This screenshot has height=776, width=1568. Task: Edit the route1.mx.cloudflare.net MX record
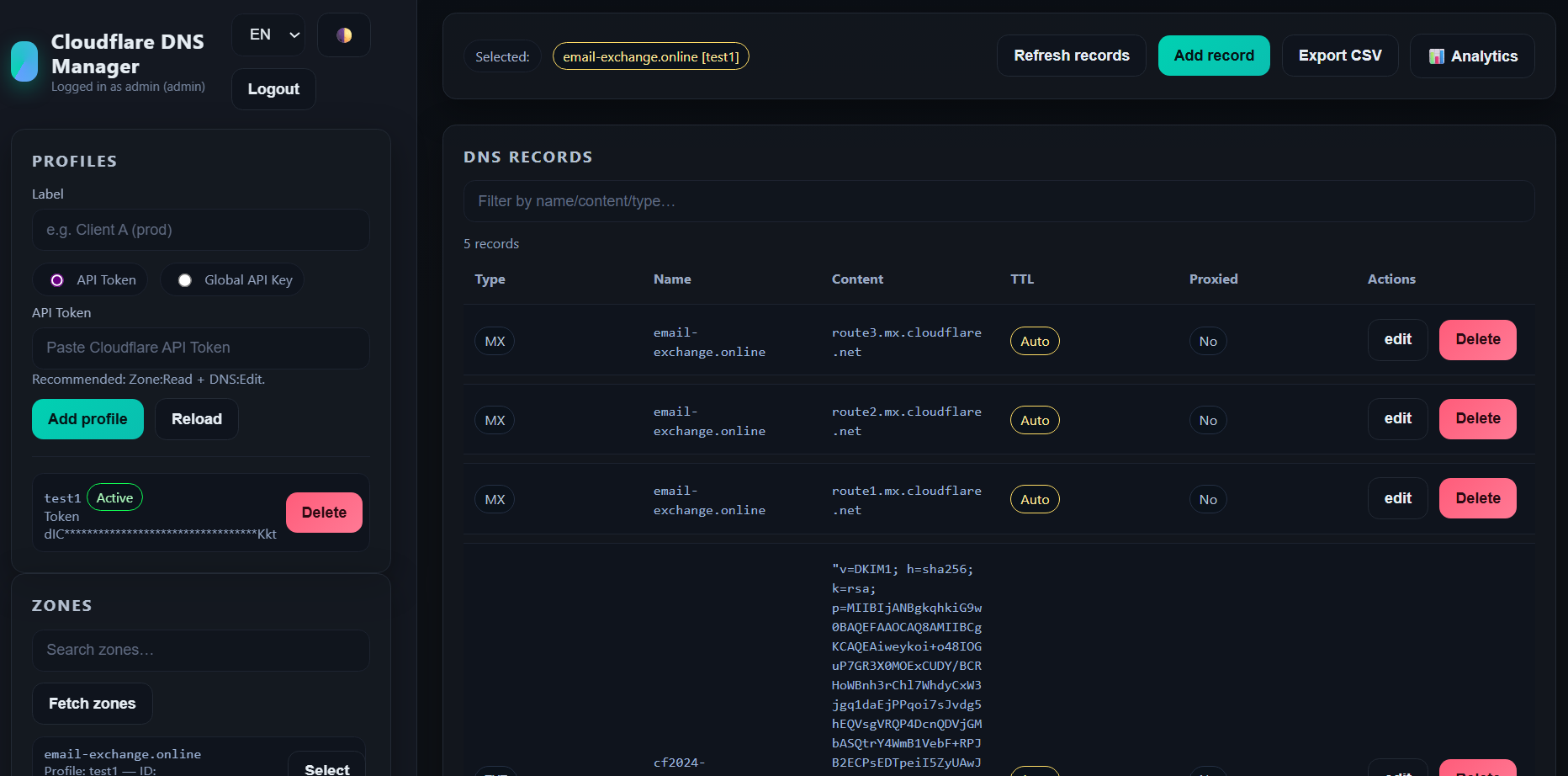tap(1398, 498)
